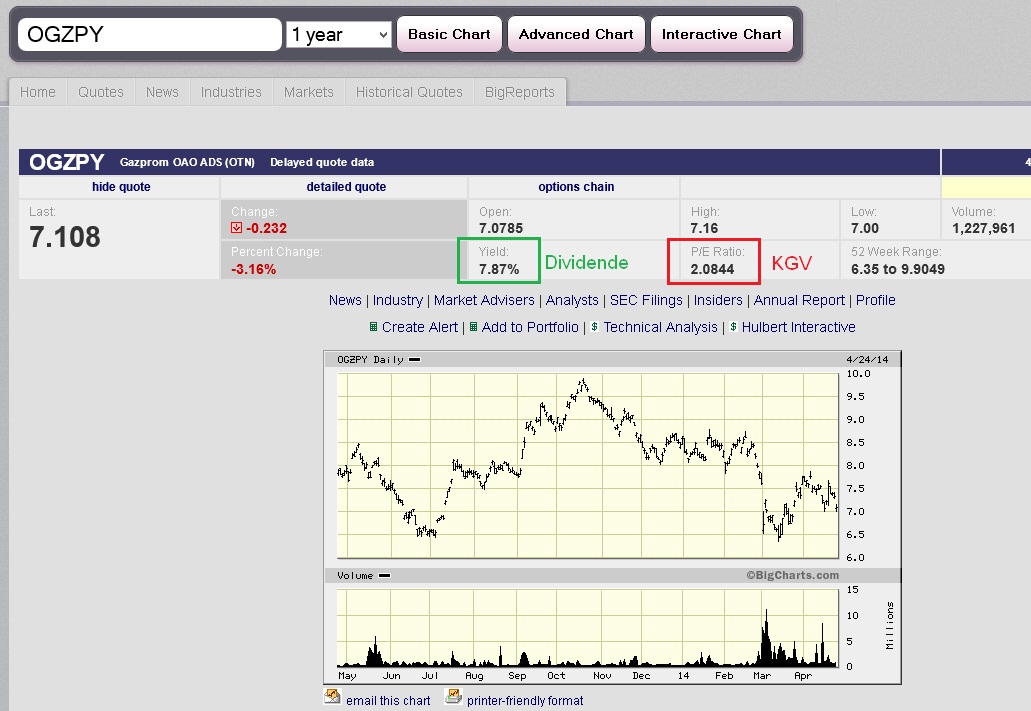Toggle hide quote to collapse the quote panel

[120, 187]
